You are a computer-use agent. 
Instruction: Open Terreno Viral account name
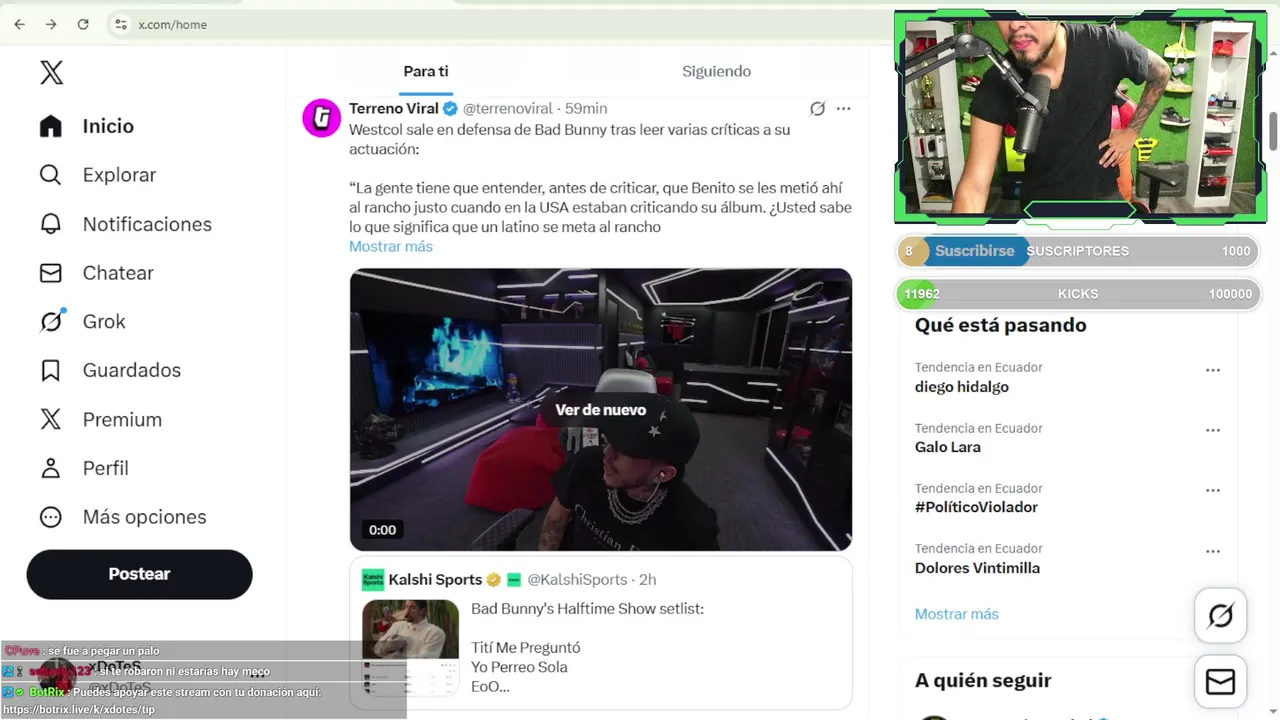(394, 108)
